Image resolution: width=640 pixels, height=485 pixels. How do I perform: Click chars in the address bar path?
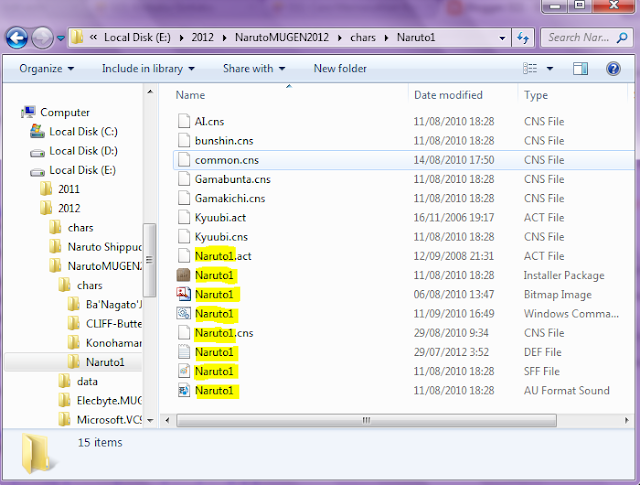coord(362,38)
